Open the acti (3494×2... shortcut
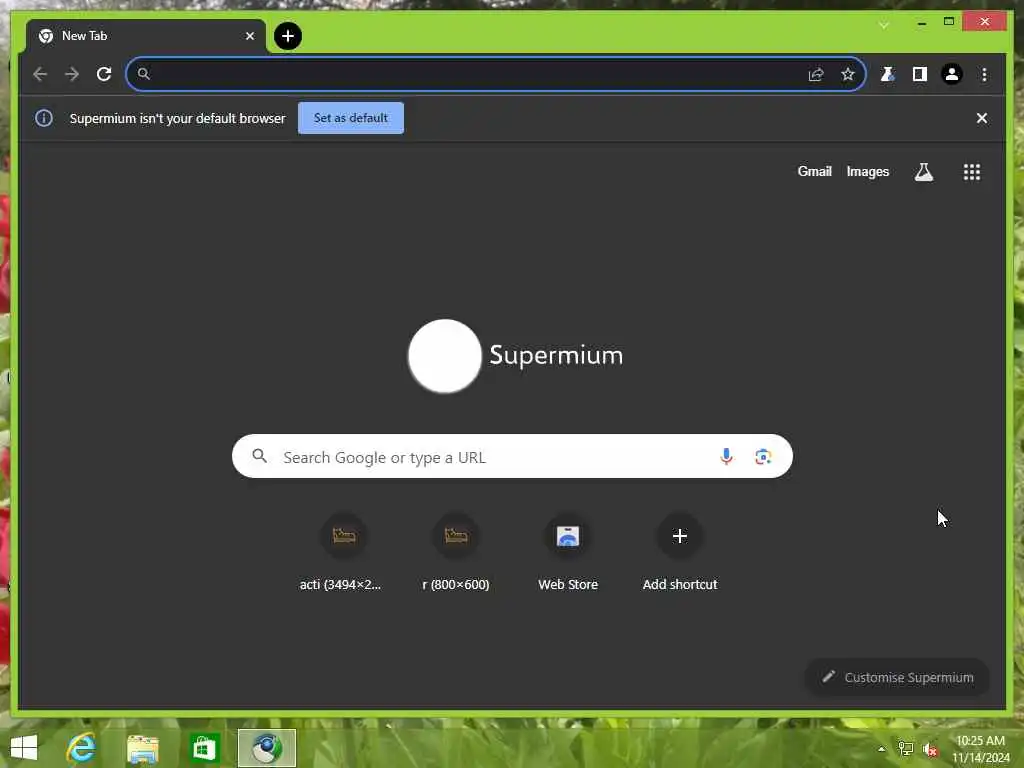This screenshot has height=768, width=1024. (x=344, y=554)
